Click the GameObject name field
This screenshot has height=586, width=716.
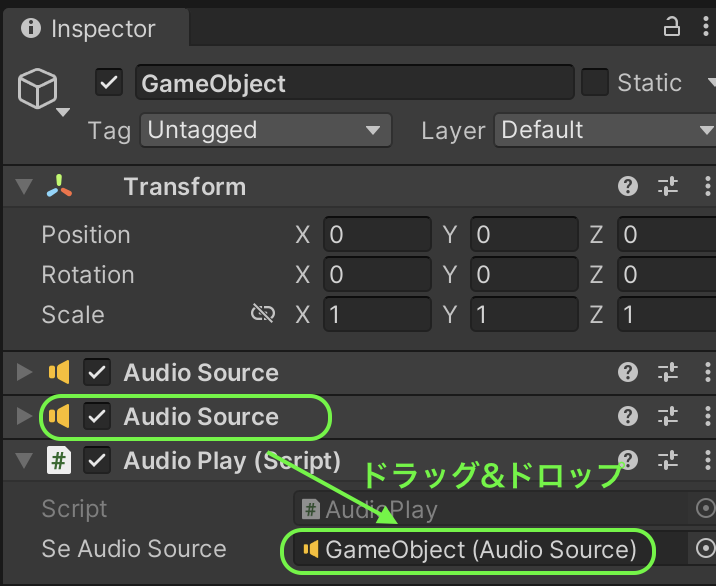pos(354,83)
